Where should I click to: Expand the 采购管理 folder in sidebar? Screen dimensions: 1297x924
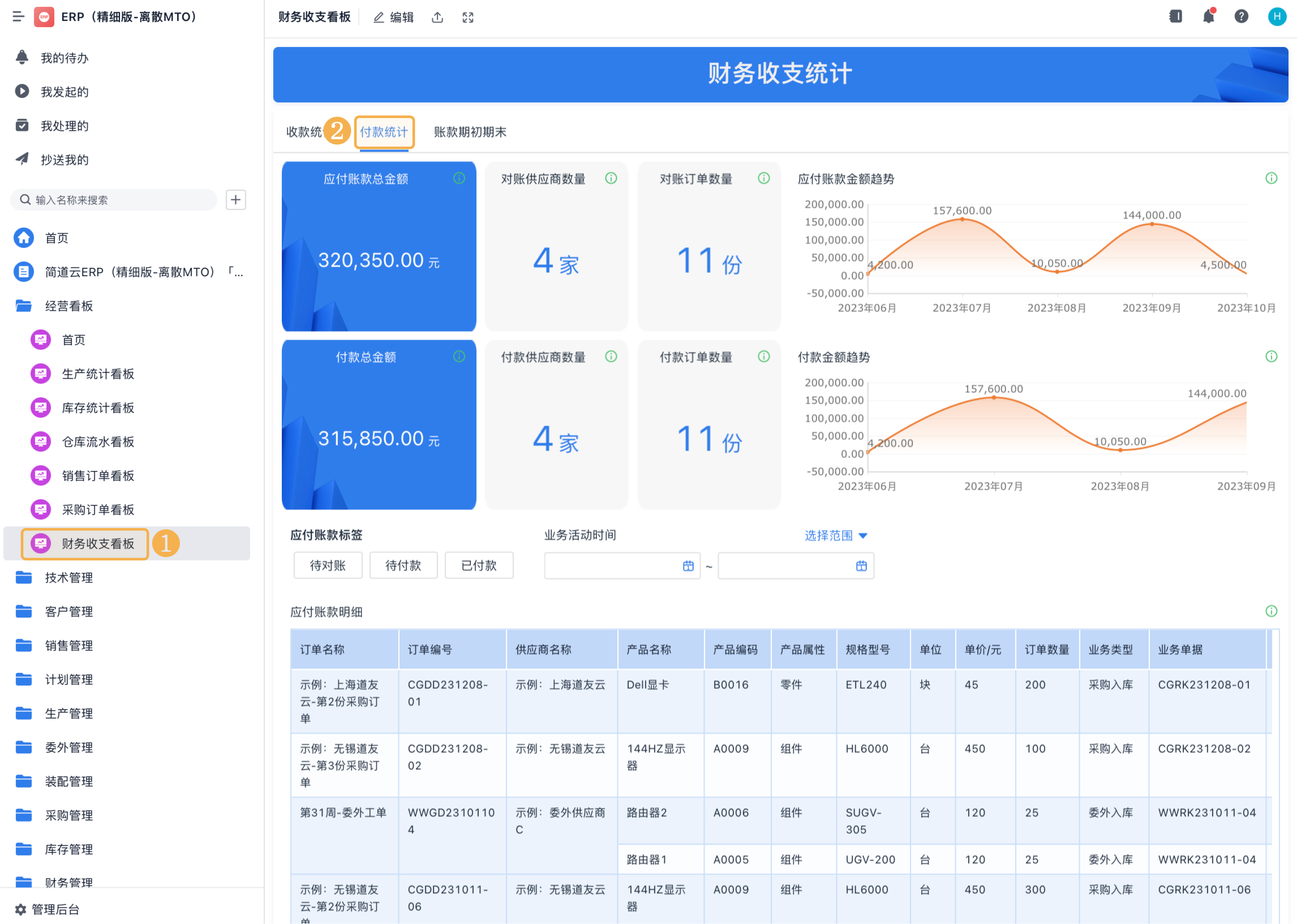click(68, 815)
